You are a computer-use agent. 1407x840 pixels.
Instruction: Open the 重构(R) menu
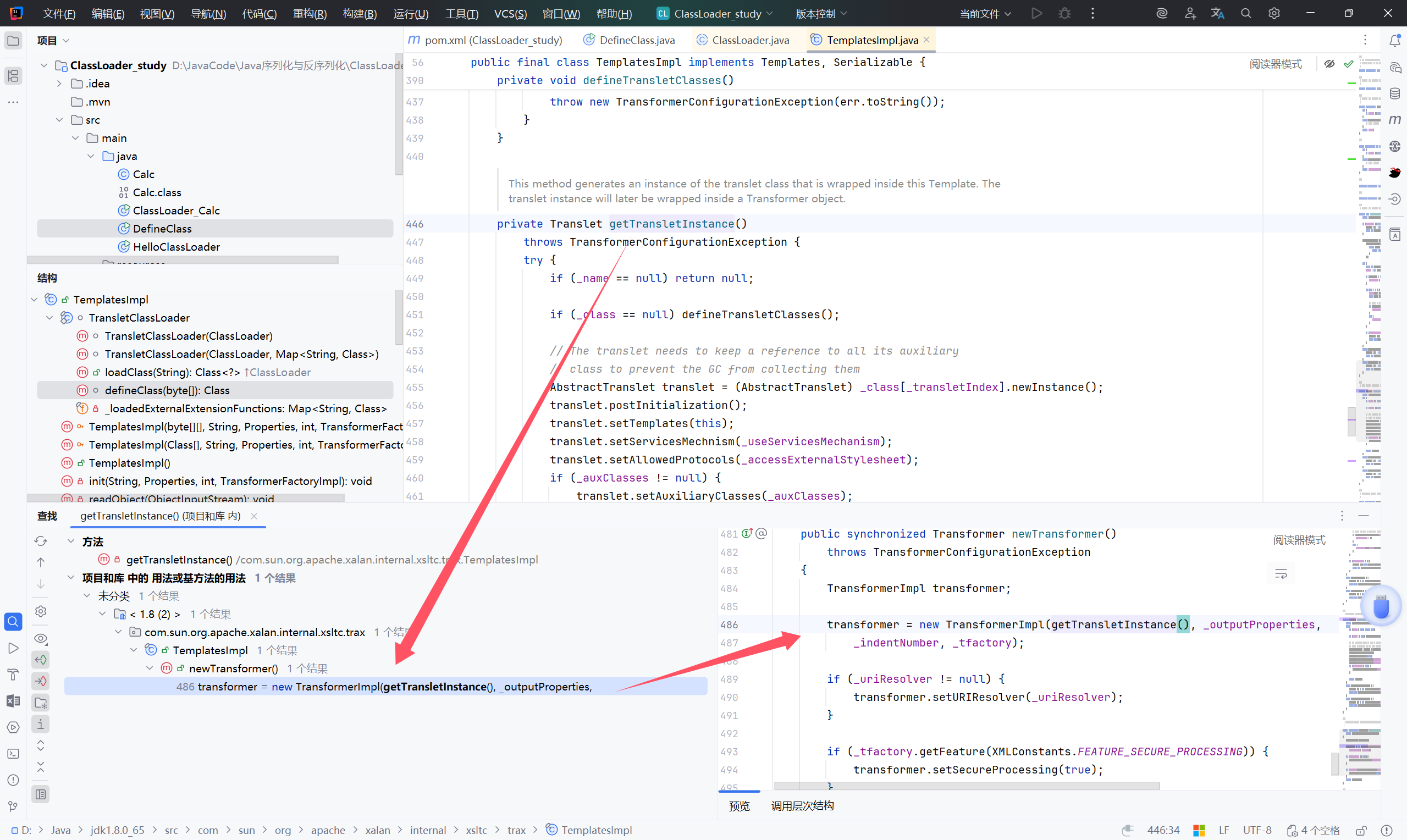pyautogui.click(x=309, y=14)
